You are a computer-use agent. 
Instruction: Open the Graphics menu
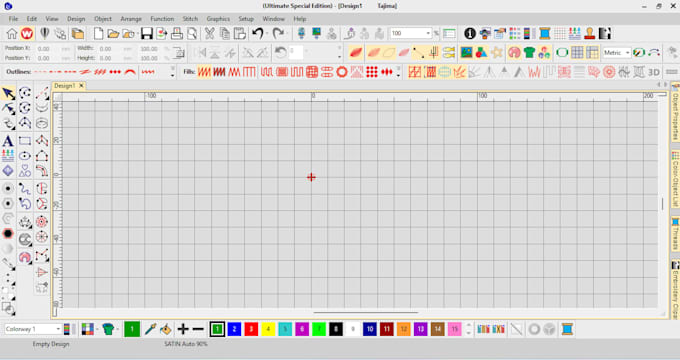pyautogui.click(x=218, y=19)
